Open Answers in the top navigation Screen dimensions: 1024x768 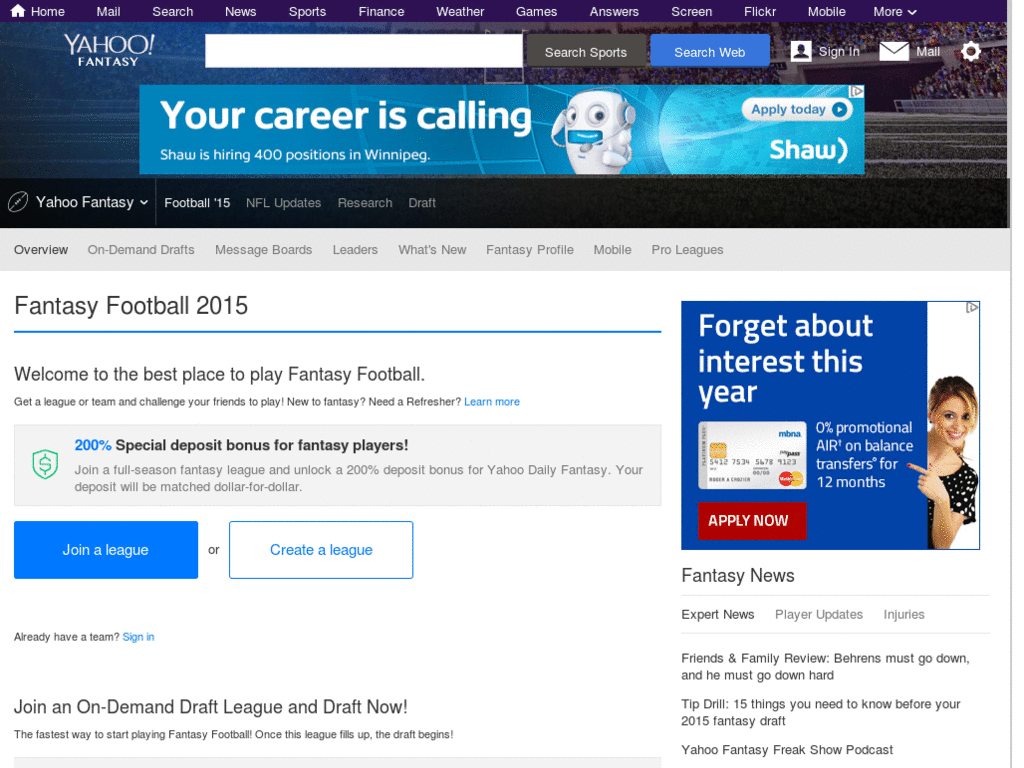614,12
